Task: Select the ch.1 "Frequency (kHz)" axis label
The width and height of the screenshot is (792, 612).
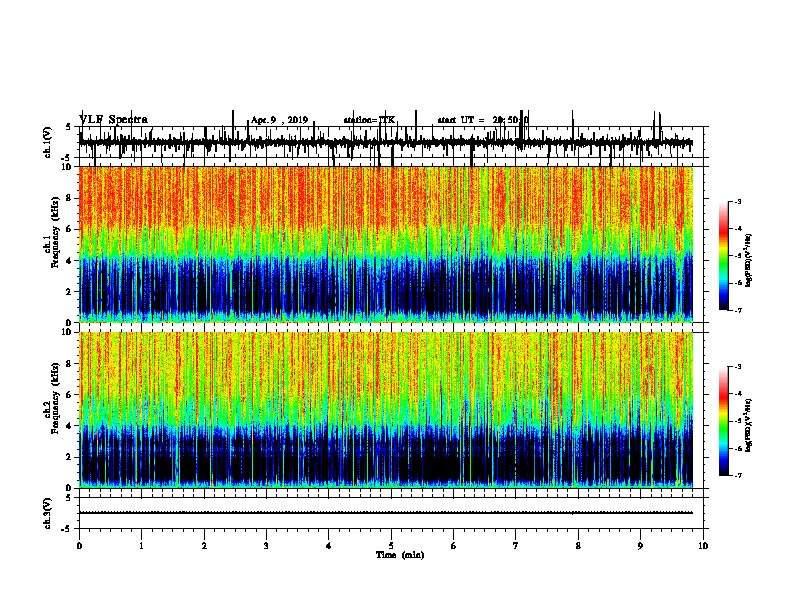Action: coord(55,233)
